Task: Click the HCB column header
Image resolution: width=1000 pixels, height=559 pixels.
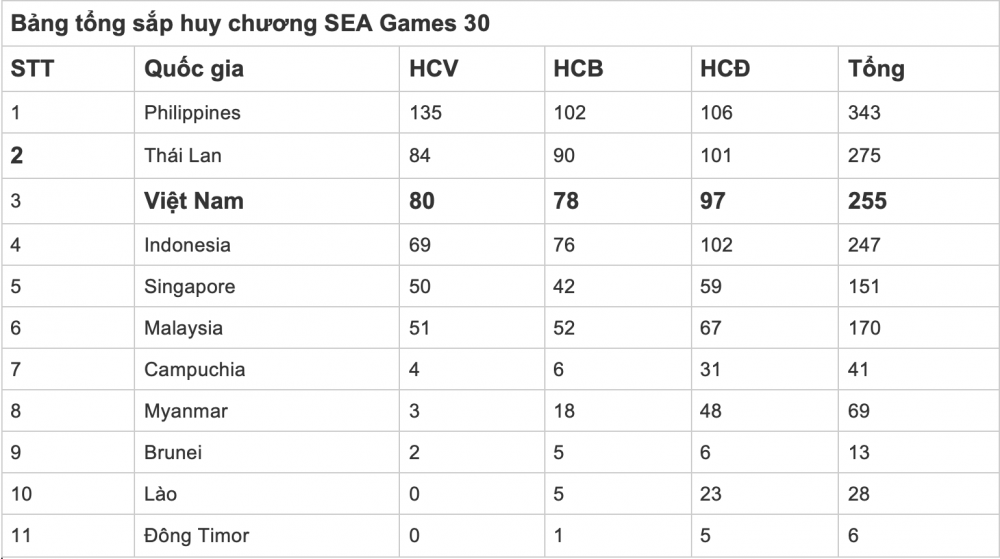Action: coord(579,69)
